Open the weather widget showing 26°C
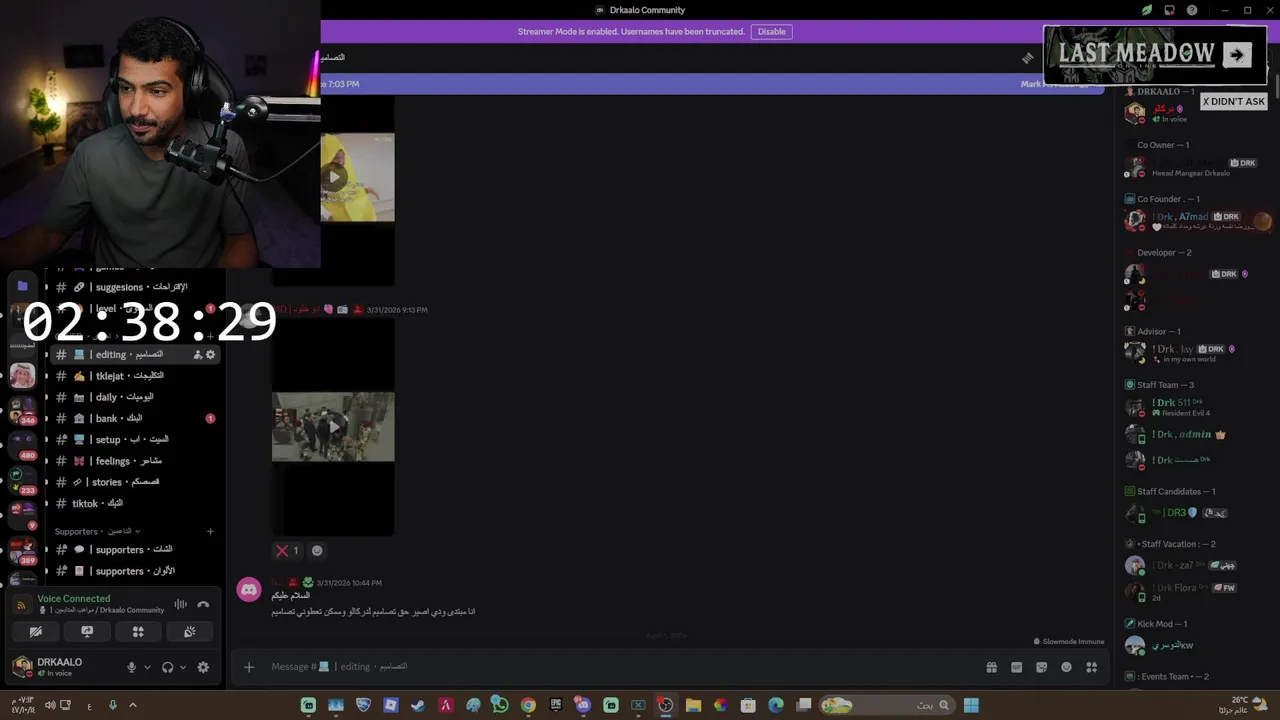 (1245, 705)
